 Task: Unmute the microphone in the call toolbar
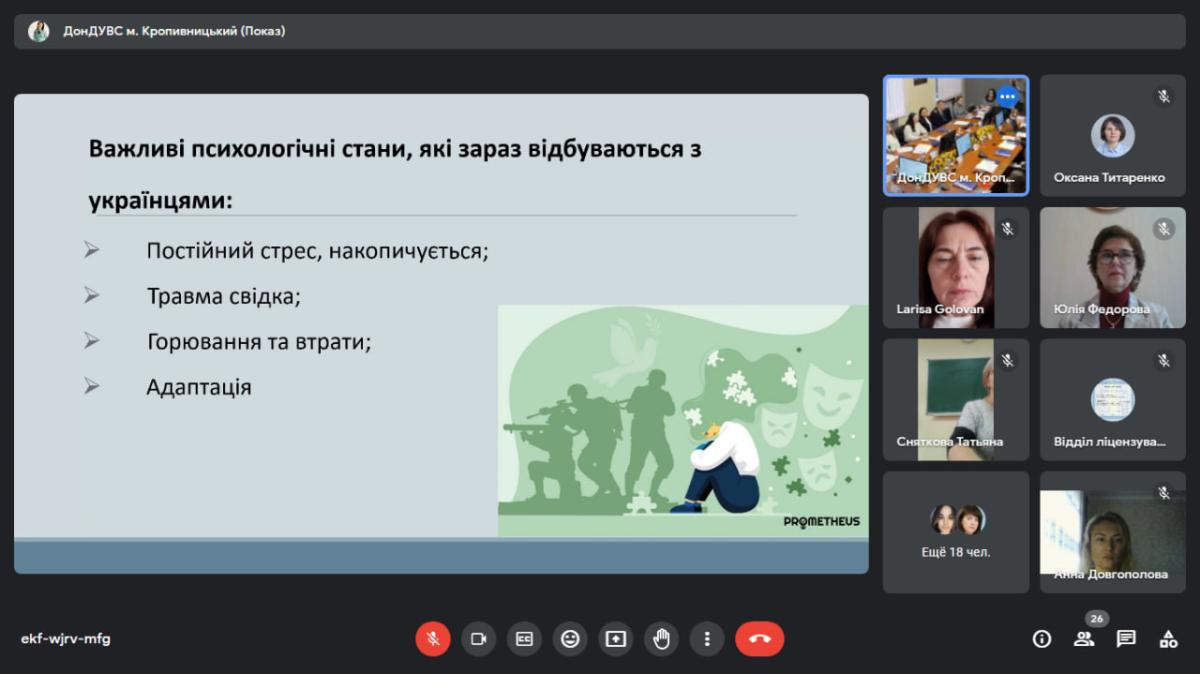(433, 639)
